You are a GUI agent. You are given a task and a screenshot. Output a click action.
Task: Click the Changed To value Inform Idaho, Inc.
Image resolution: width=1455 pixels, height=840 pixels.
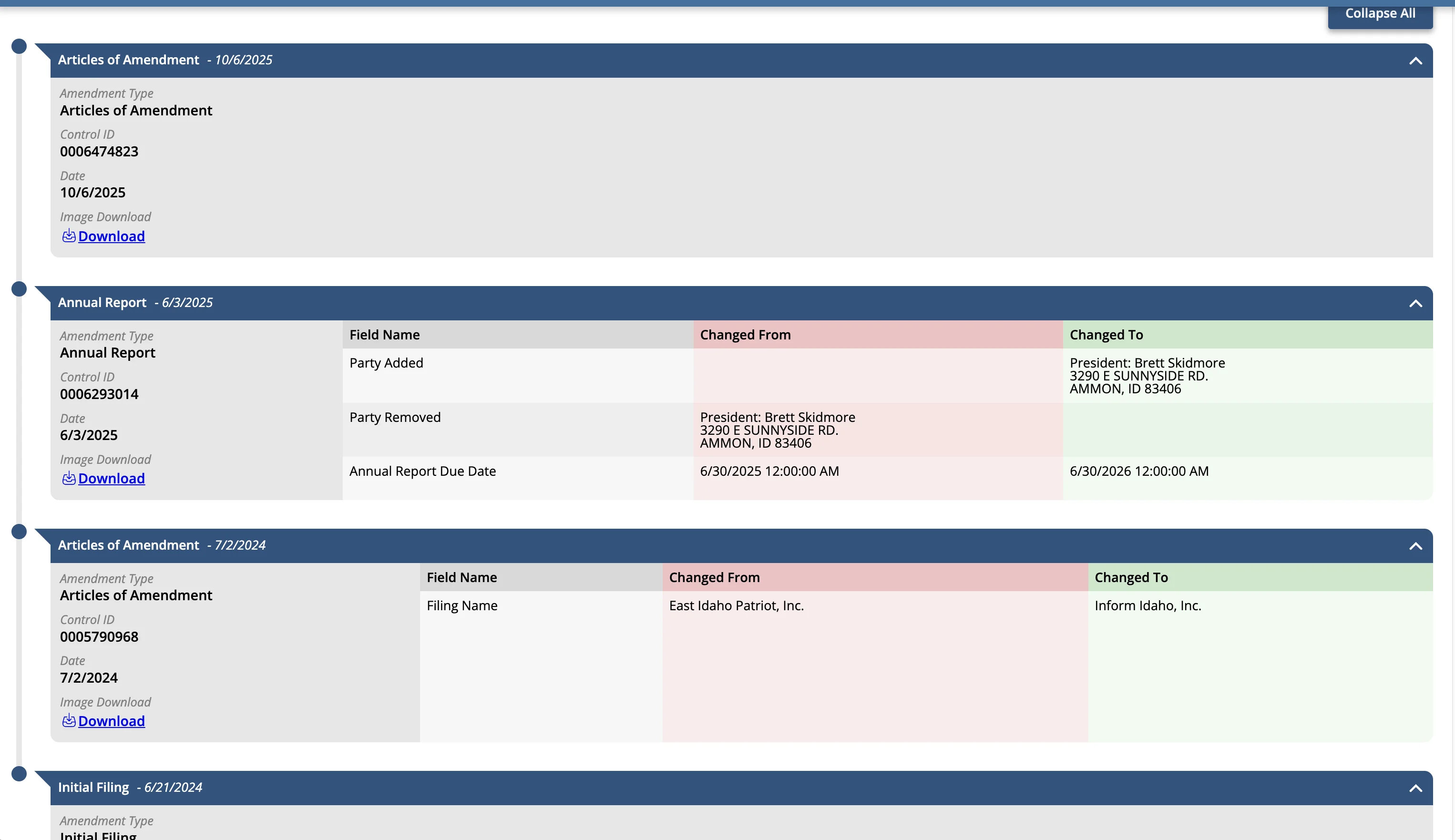point(1148,605)
